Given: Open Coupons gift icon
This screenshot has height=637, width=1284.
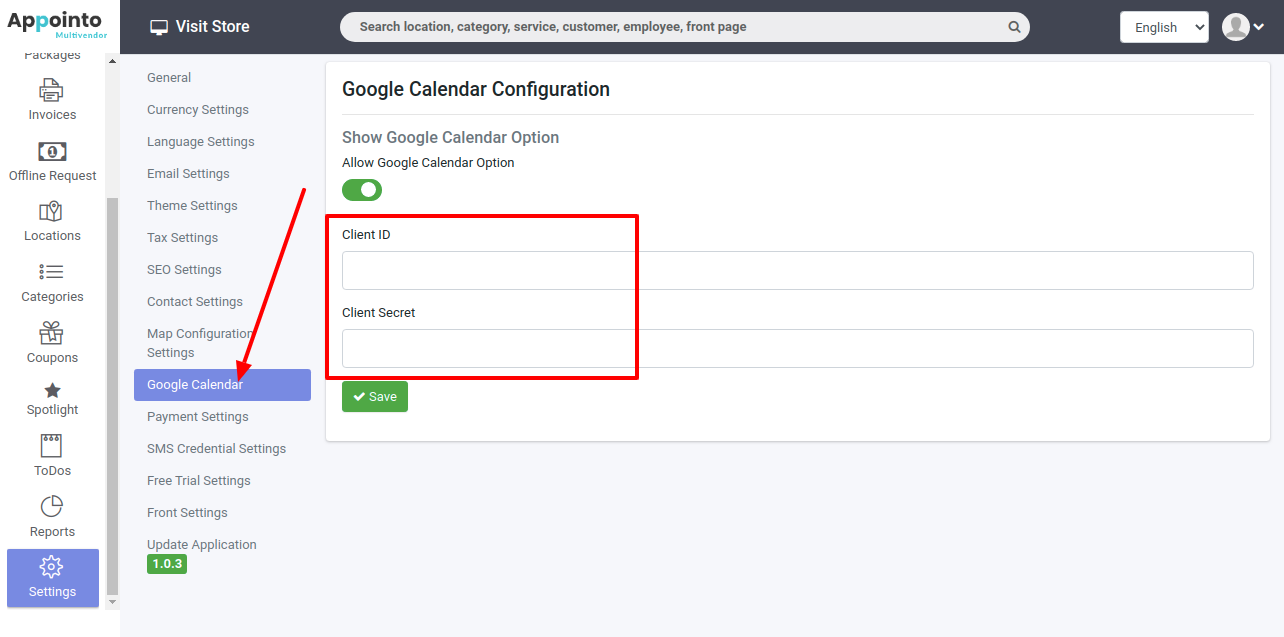Looking at the screenshot, I should pyautogui.click(x=52, y=333).
